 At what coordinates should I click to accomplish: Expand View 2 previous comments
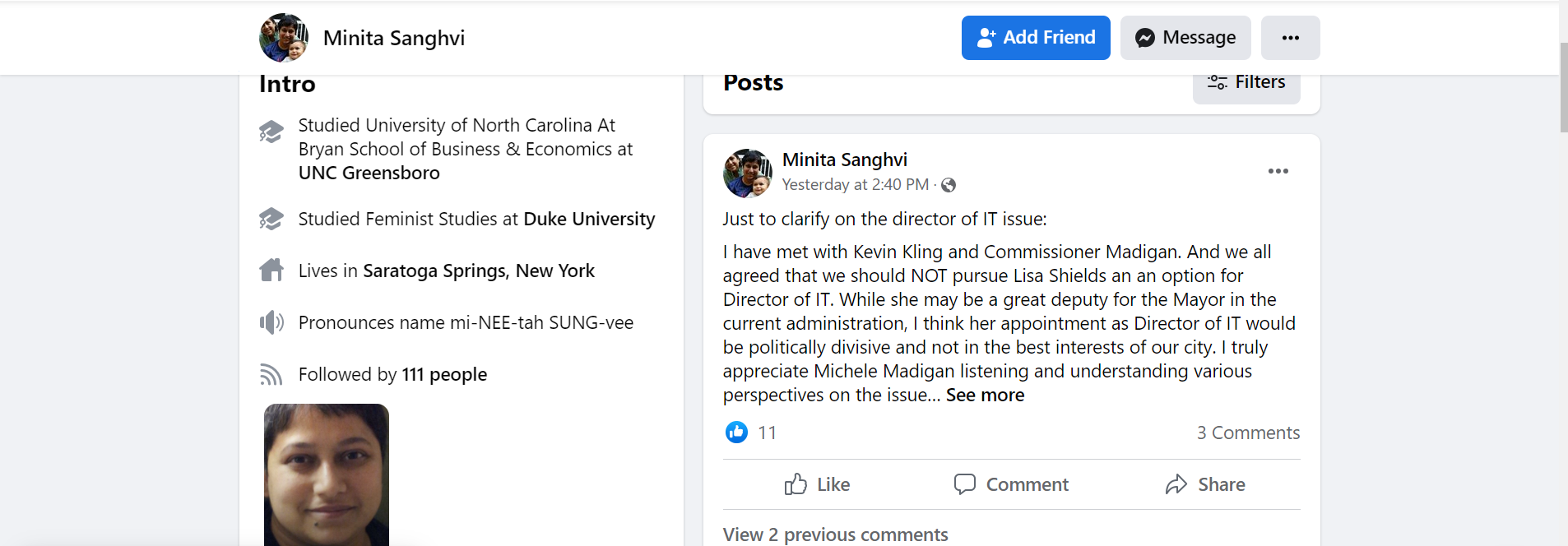tap(835, 534)
